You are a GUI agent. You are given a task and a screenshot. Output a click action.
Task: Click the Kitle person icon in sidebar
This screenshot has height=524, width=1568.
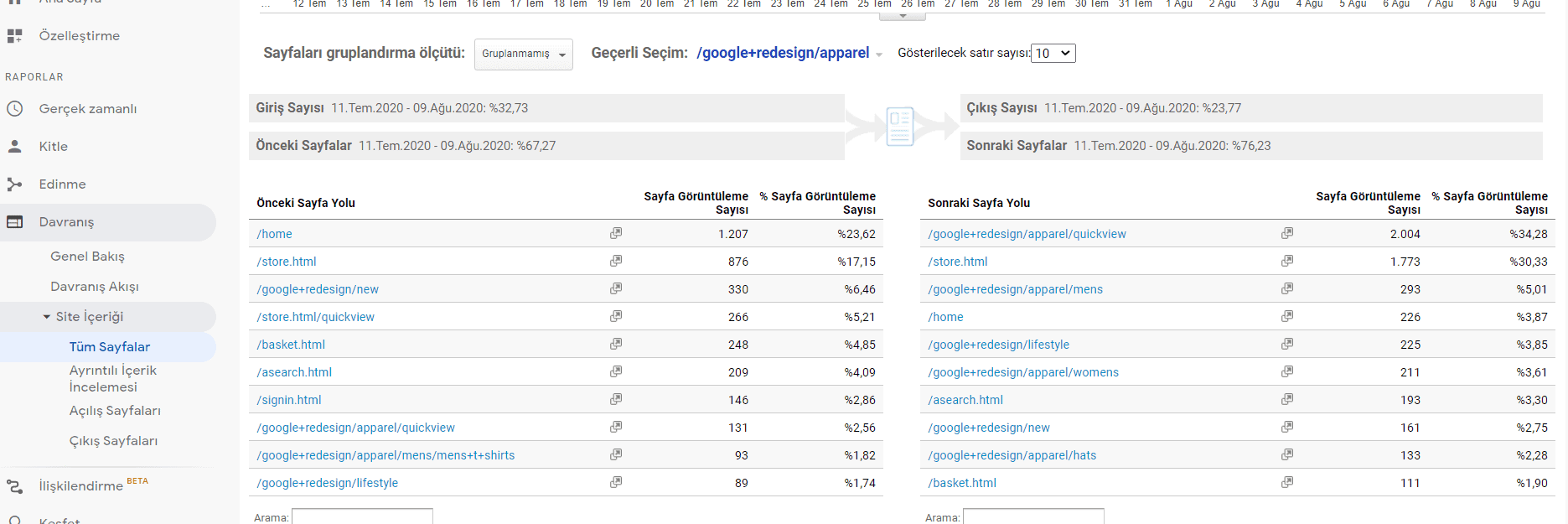click(15, 146)
